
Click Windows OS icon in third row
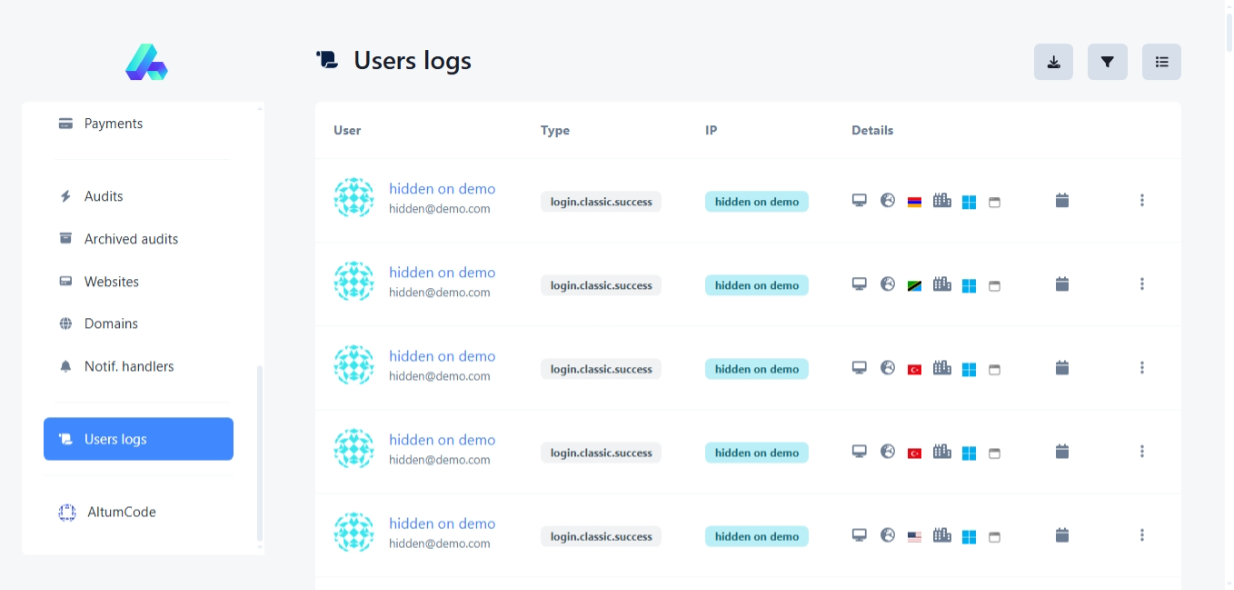pyautogui.click(x=968, y=369)
